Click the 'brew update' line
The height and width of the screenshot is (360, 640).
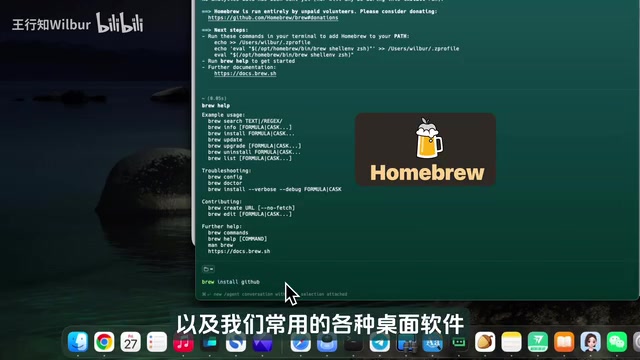click(225, 140)
